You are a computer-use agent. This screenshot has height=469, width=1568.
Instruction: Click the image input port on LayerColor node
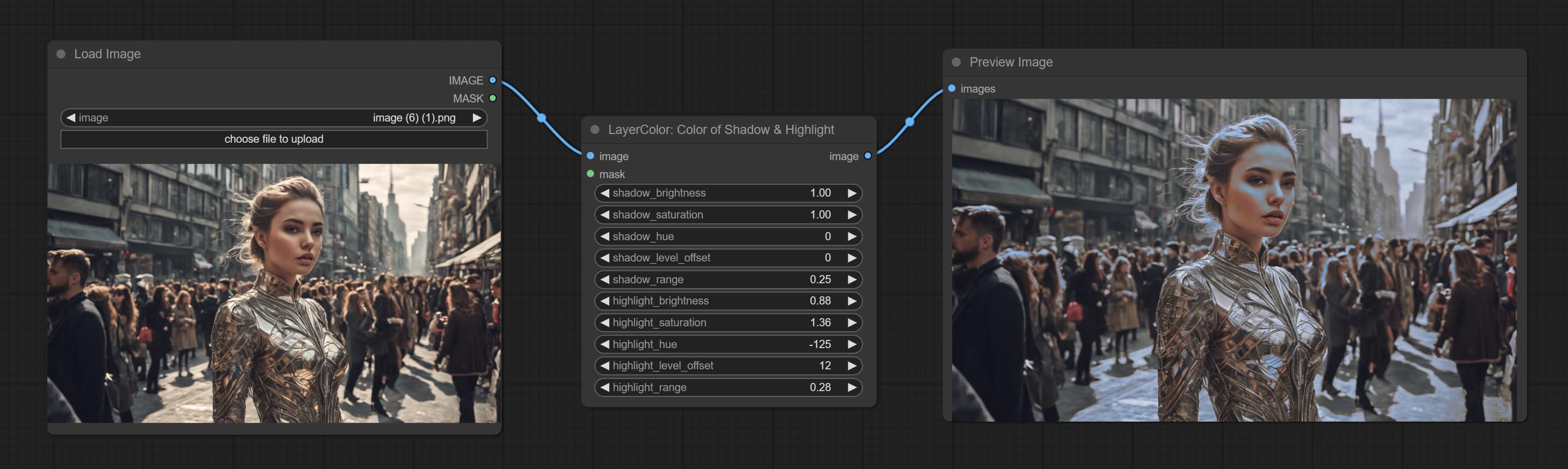(x=591, y=156)
